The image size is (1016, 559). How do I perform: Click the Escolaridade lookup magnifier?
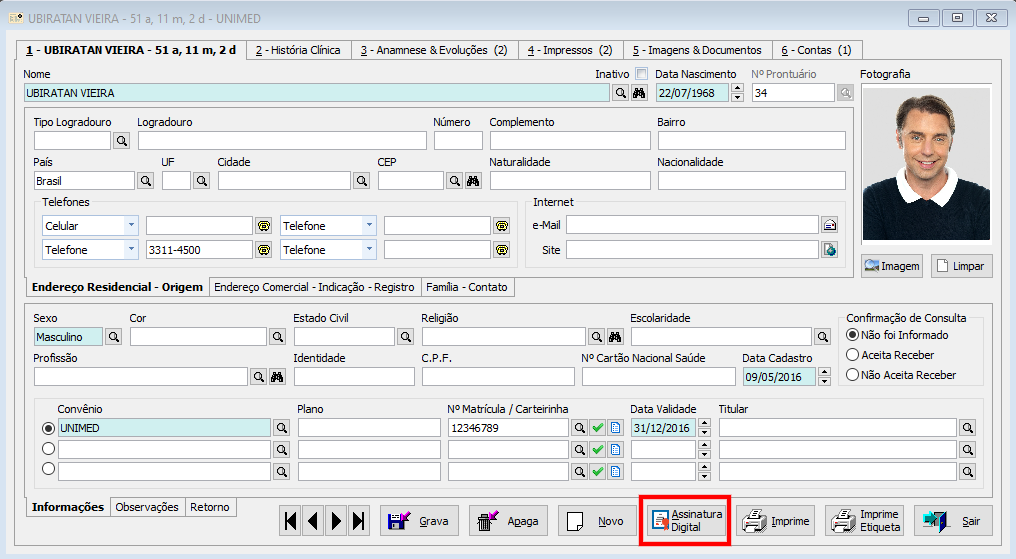(x=822, y=337)
